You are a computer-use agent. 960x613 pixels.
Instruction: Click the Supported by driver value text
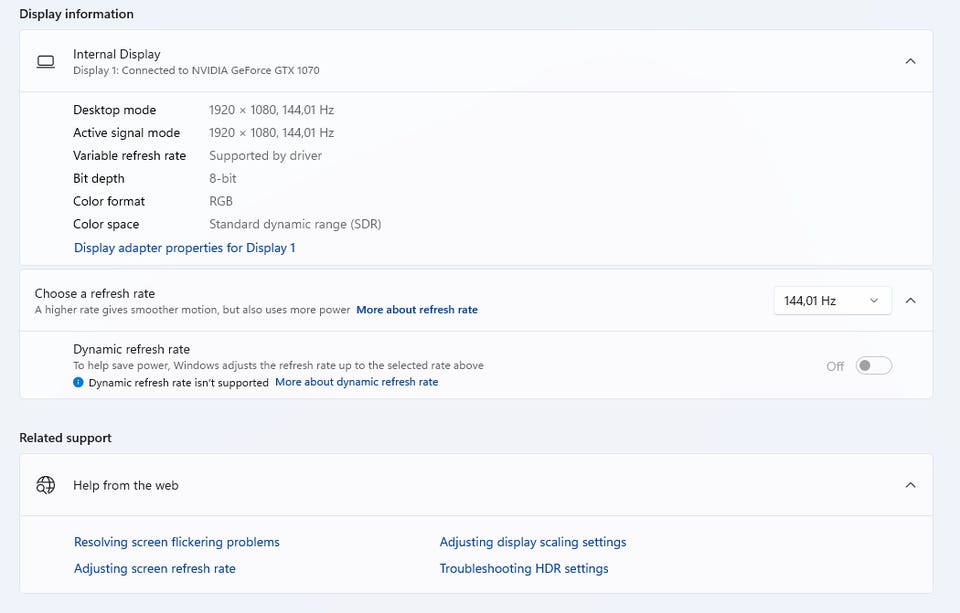point(265,156)
